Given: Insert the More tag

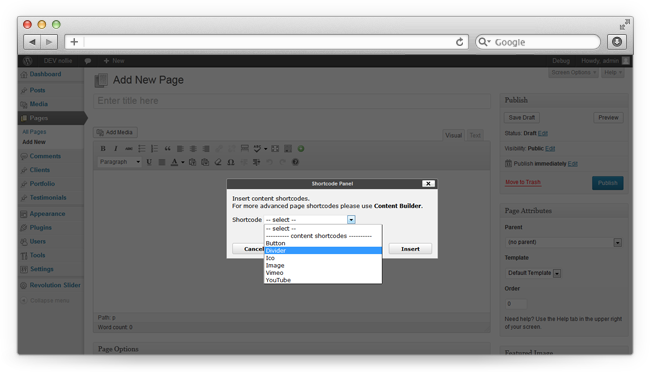Looking at the screenshot, I should pos(245,148).
